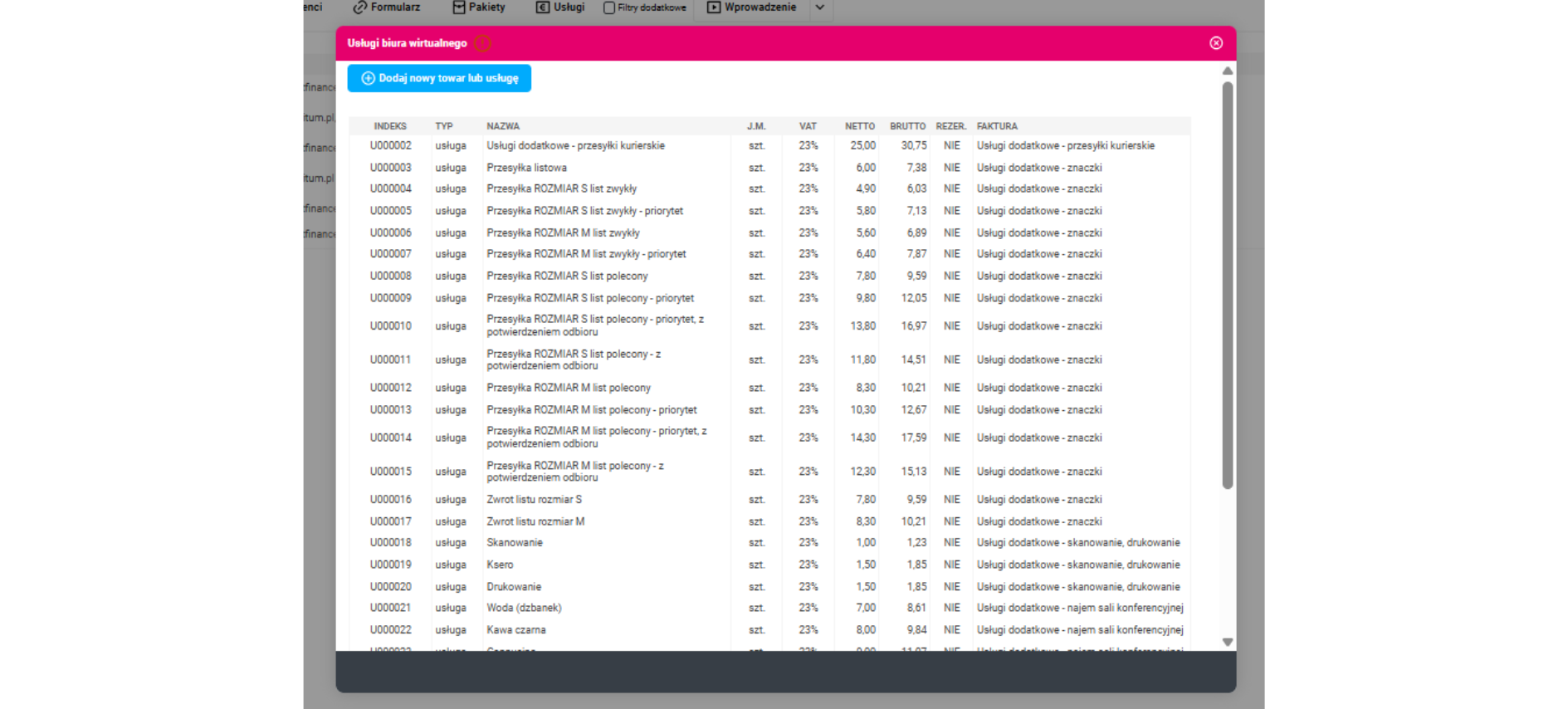The image size is (1568, 709).
Task: Open Pakiety via its box icon
Action: (459, 7)
